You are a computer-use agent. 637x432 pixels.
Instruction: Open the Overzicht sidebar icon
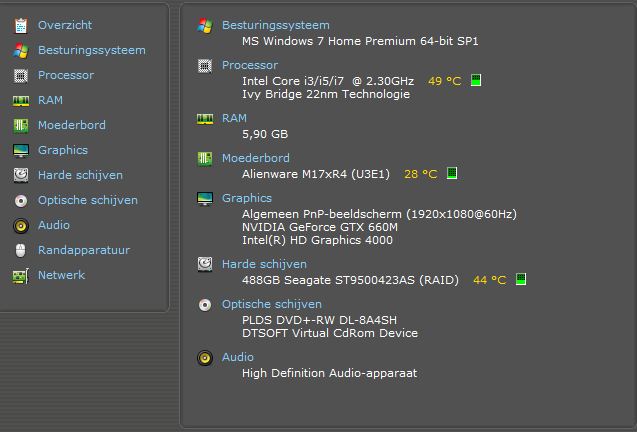(x=21, y=25)
